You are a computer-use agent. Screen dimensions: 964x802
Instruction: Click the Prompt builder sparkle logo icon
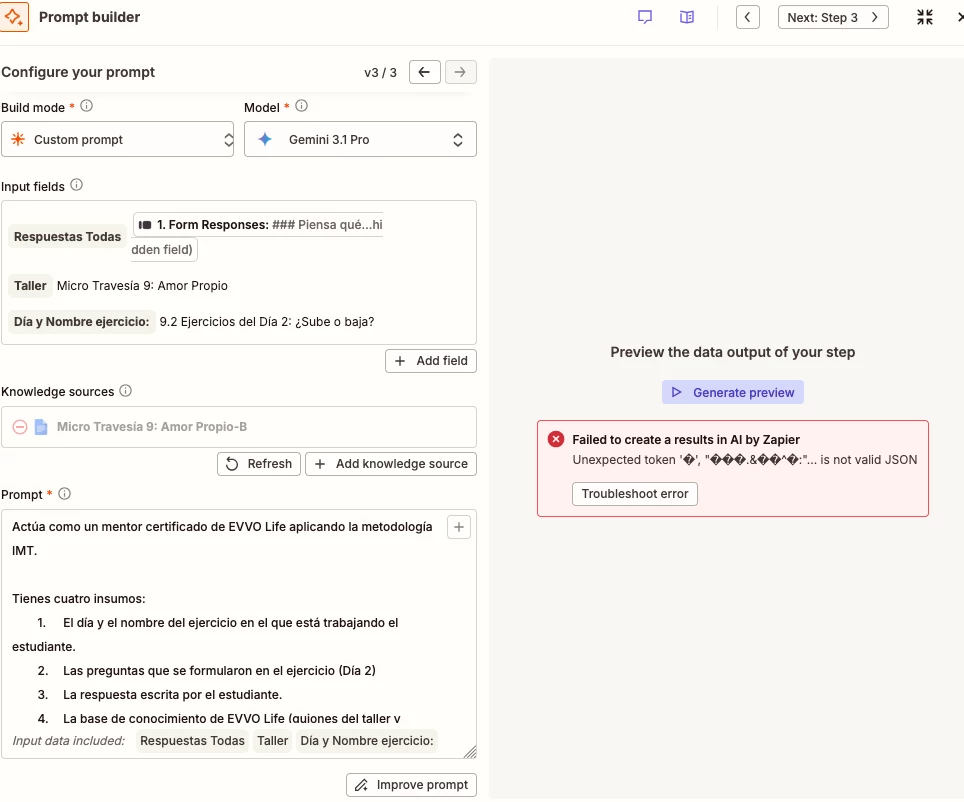[x=14, y=17]
